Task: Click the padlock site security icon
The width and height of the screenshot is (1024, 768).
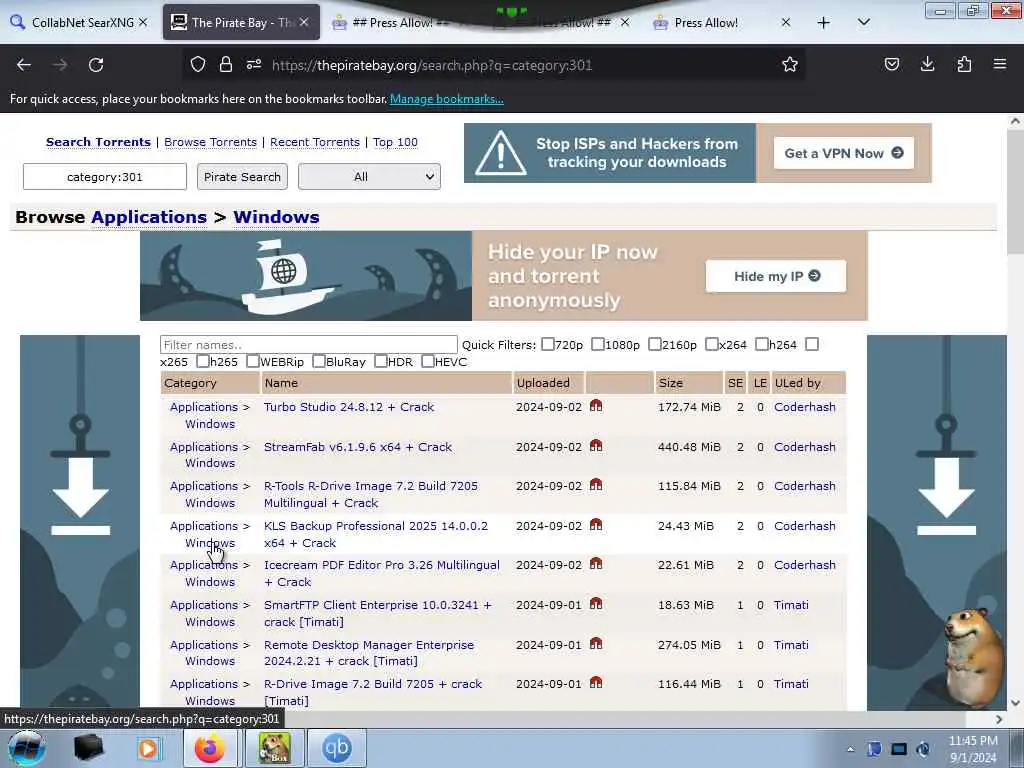Action: (x=226, y=64)
